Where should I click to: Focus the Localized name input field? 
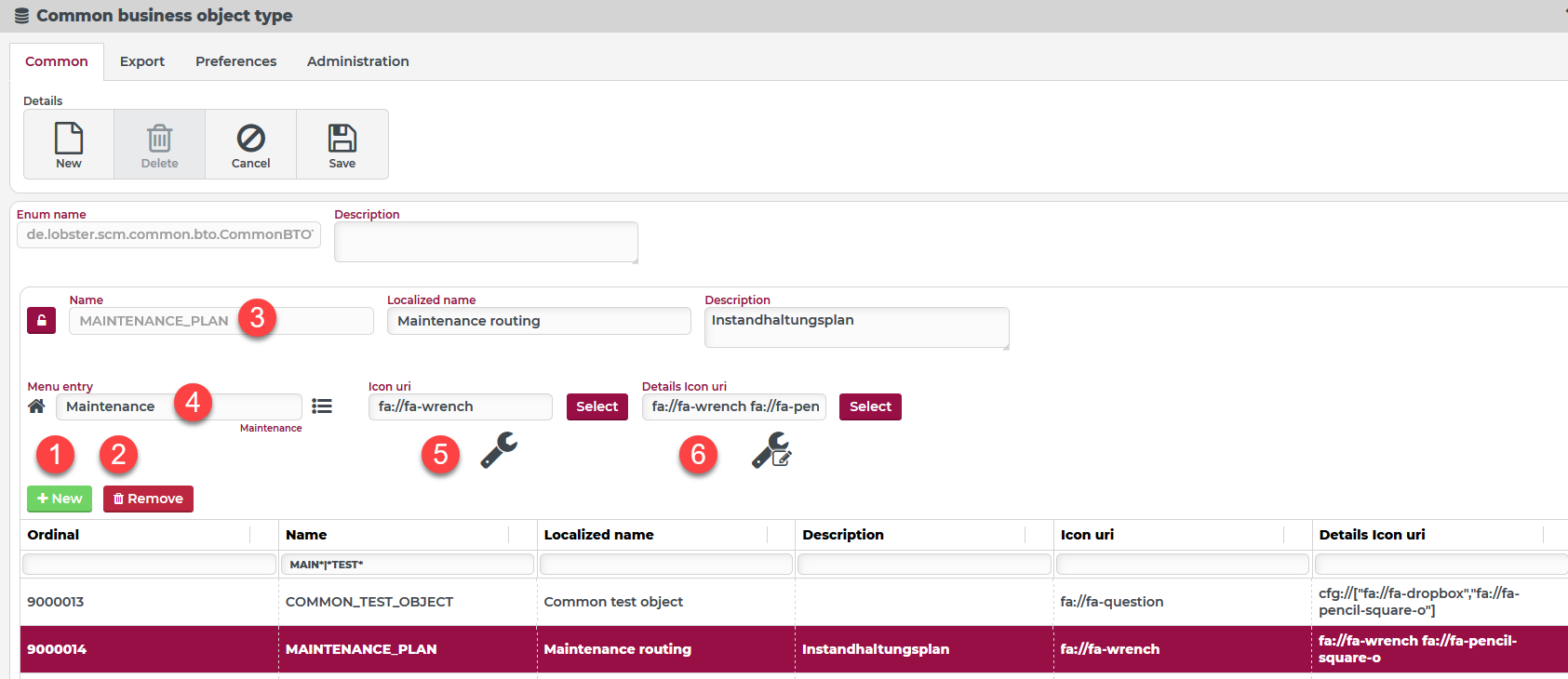538,321
